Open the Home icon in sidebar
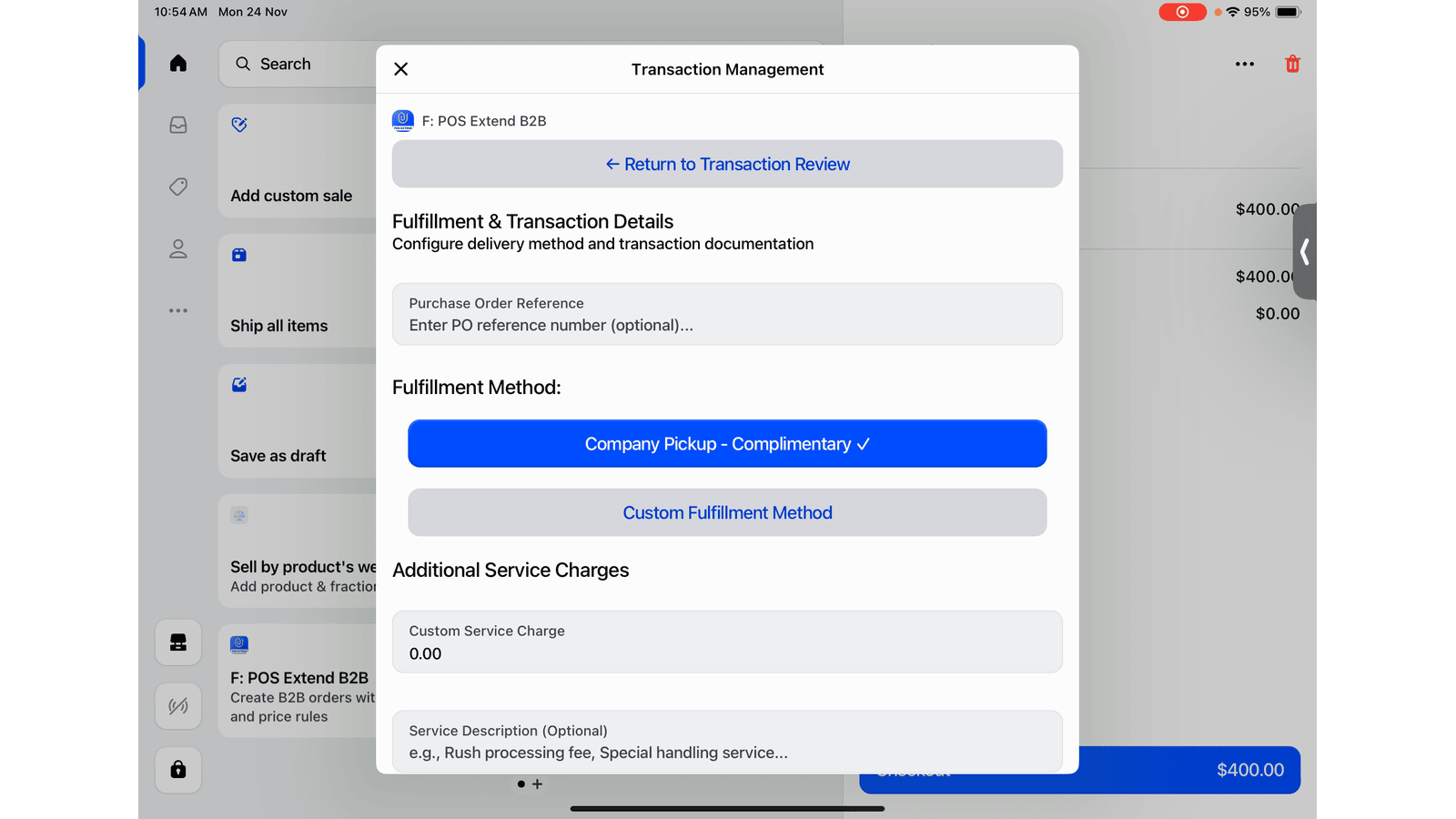Image resolution: width=1456 pixels, height=819 pixels. click(178, 63)
